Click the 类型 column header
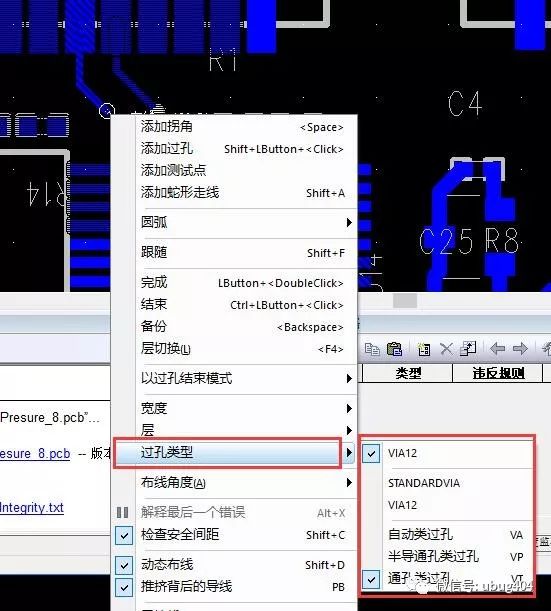Image resolution: width=551 pixels, height=611 pixels. coord(408,373)
